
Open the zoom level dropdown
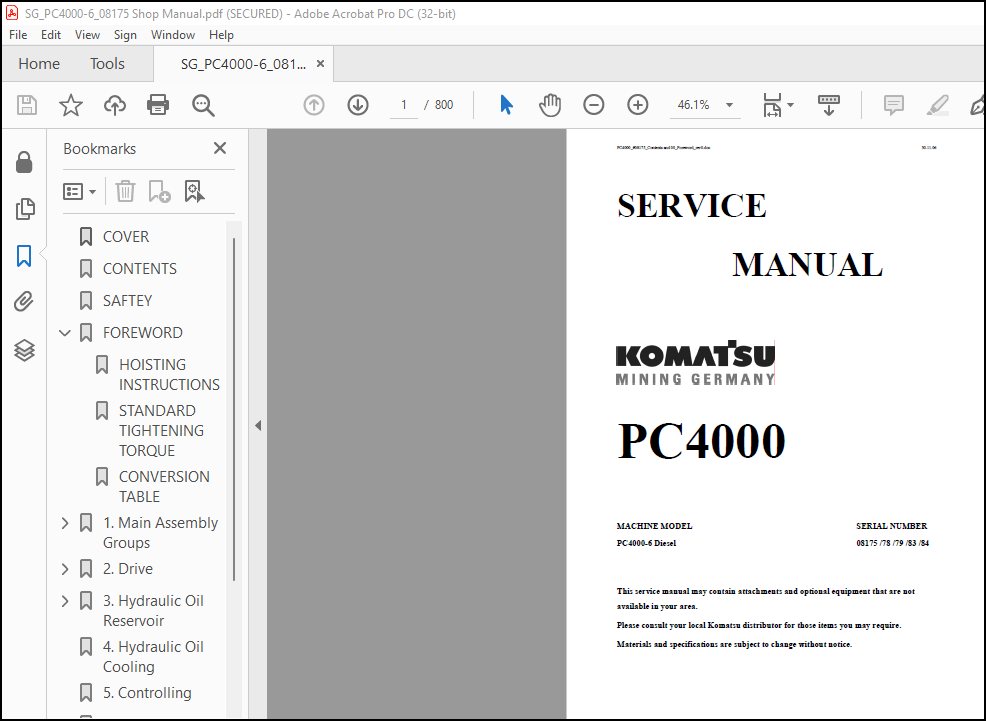pyautogui.click(x=729, y=105)
